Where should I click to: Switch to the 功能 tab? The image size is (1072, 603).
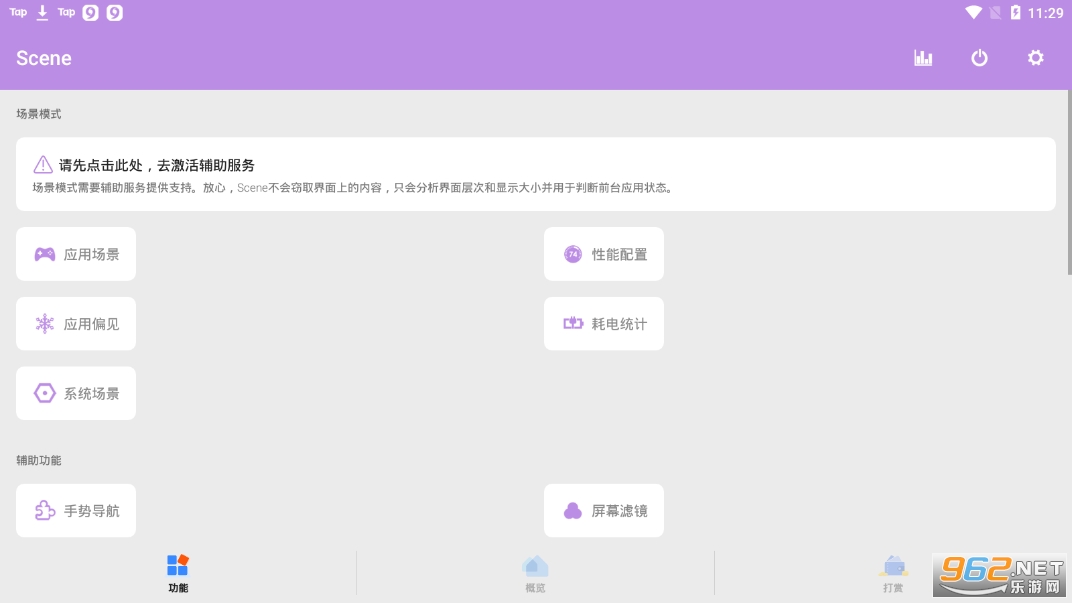[x=178, y=574]
